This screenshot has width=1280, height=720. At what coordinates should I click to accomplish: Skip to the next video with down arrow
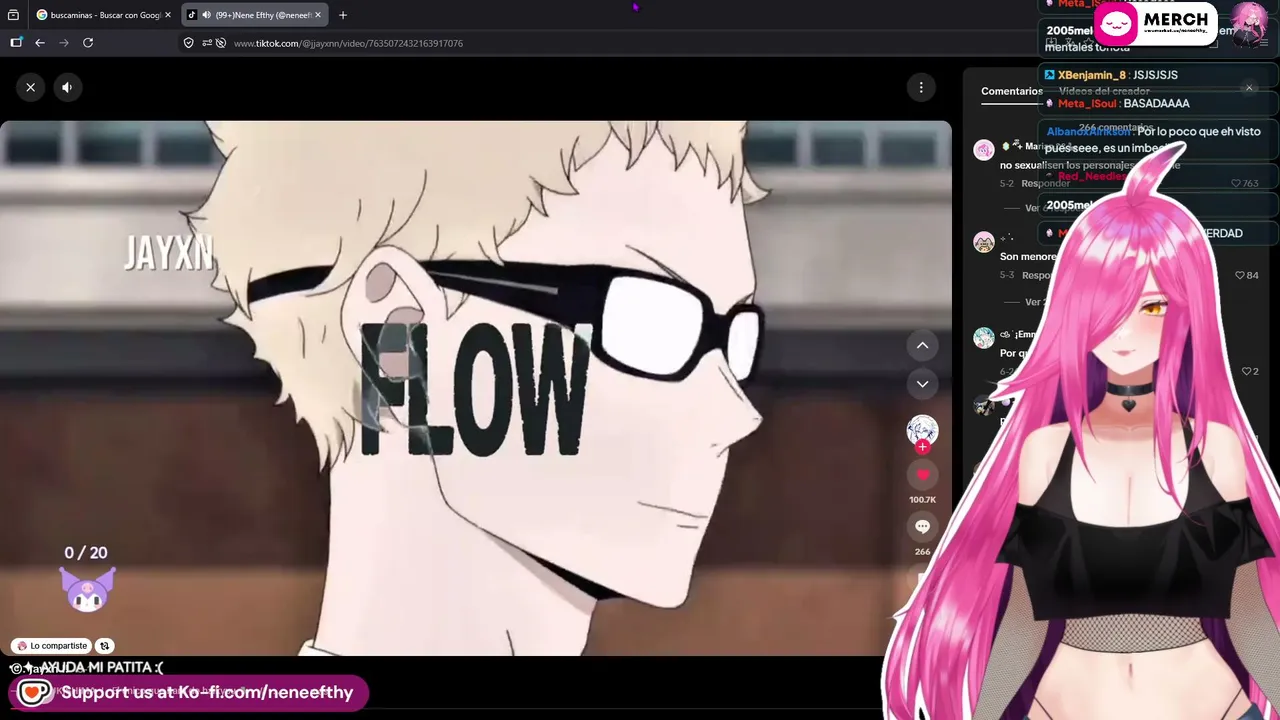coord(922,384)
